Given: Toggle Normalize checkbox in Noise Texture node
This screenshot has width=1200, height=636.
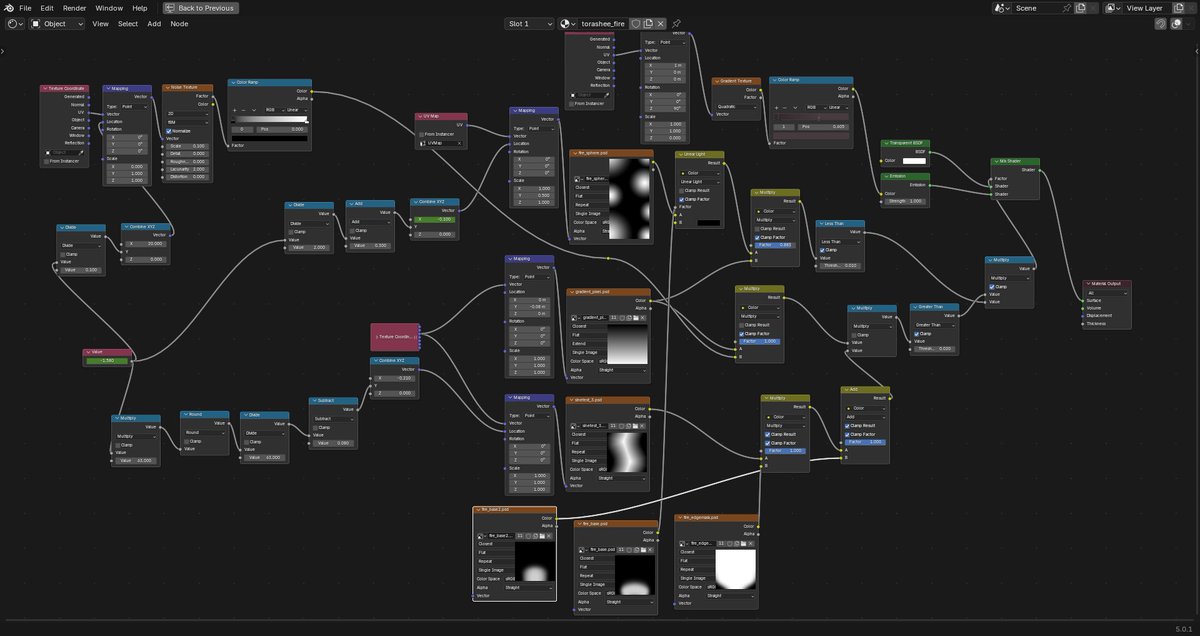Looking at the screenshot, I should tap(168, 131).
